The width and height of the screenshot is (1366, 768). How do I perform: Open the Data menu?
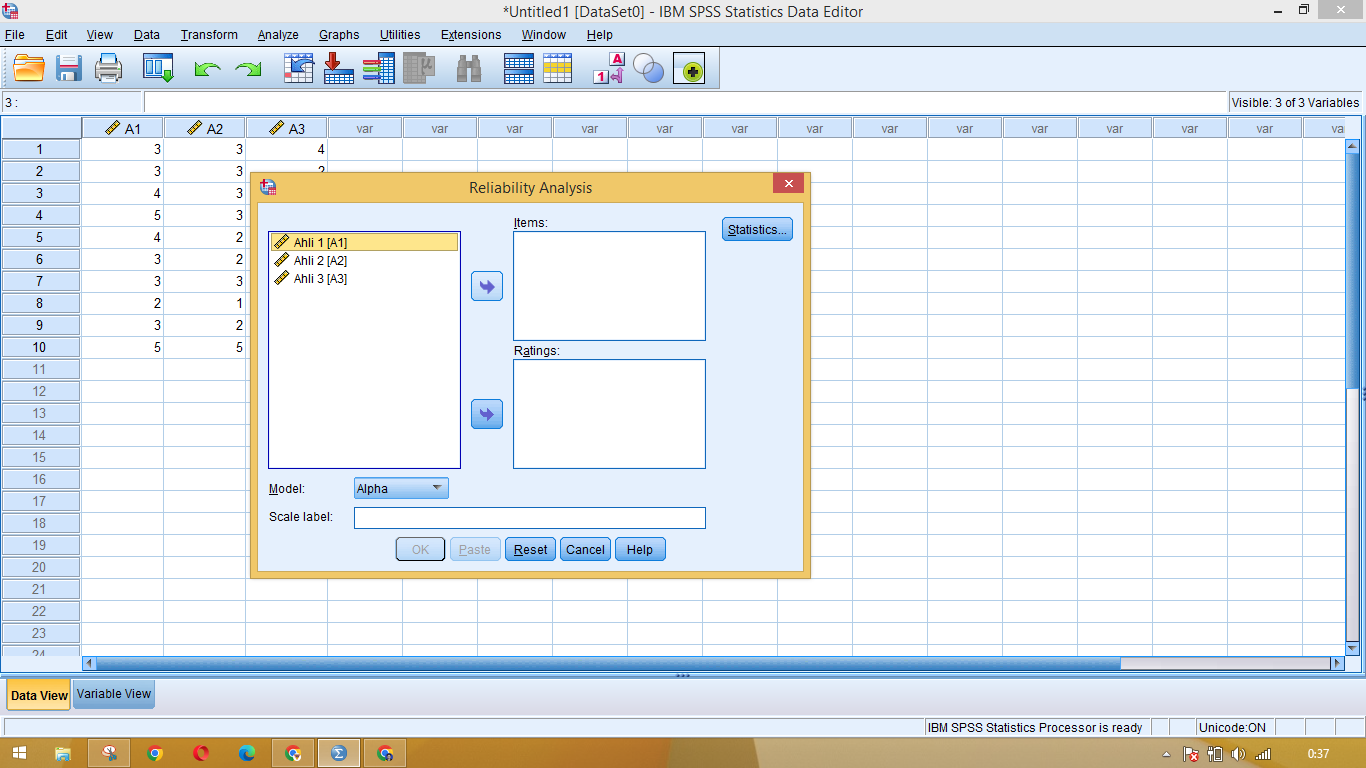146,34
